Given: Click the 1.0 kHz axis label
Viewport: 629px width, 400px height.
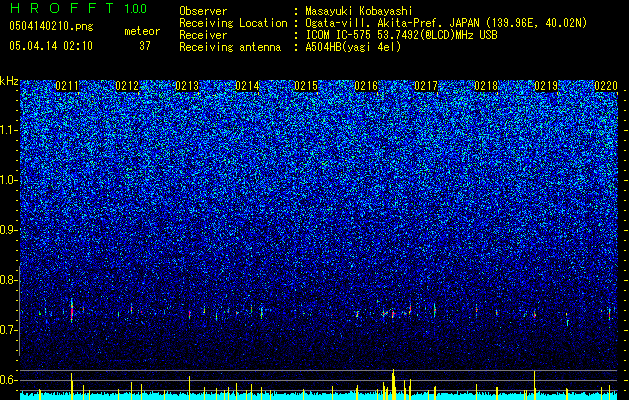Looking at the screenshot, I should [9, 180].
